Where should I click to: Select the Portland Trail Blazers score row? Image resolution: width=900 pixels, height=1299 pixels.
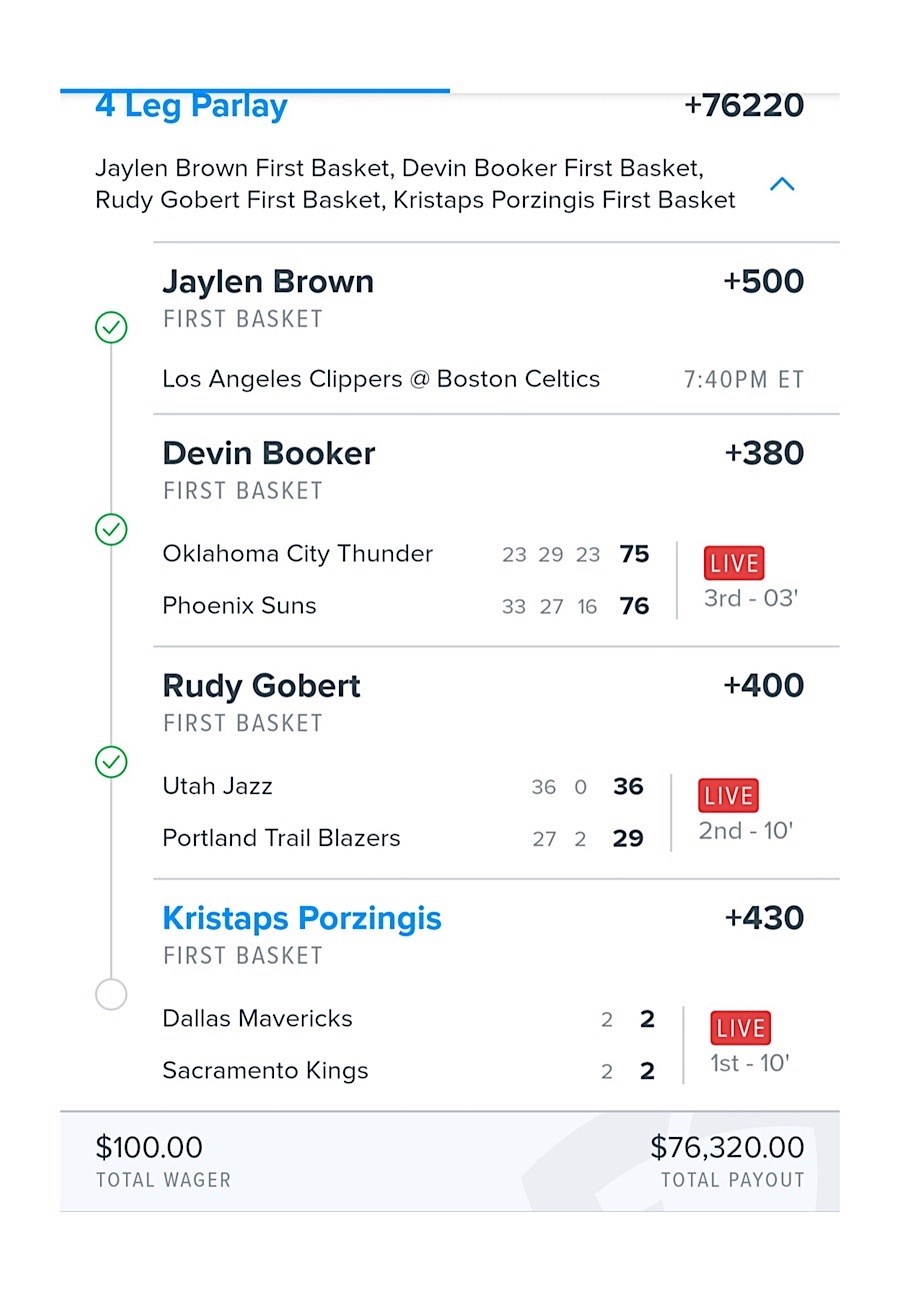403,838
